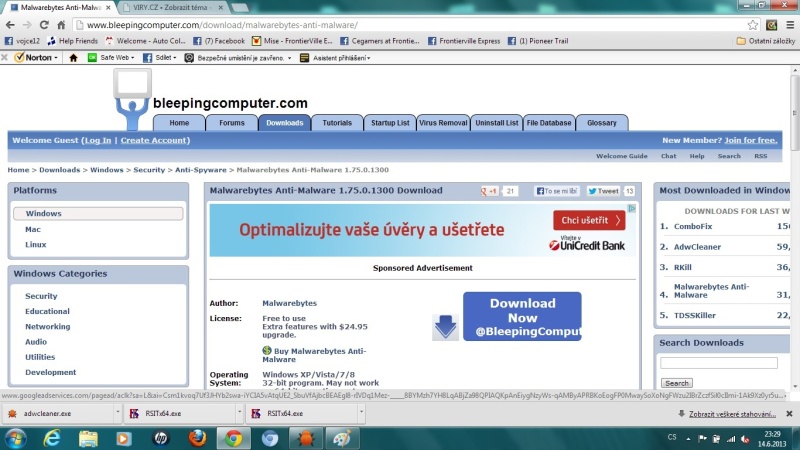
Task: Open the 'Ostatní záložky' bookmarks folder
Action: [x=766, y=41]
